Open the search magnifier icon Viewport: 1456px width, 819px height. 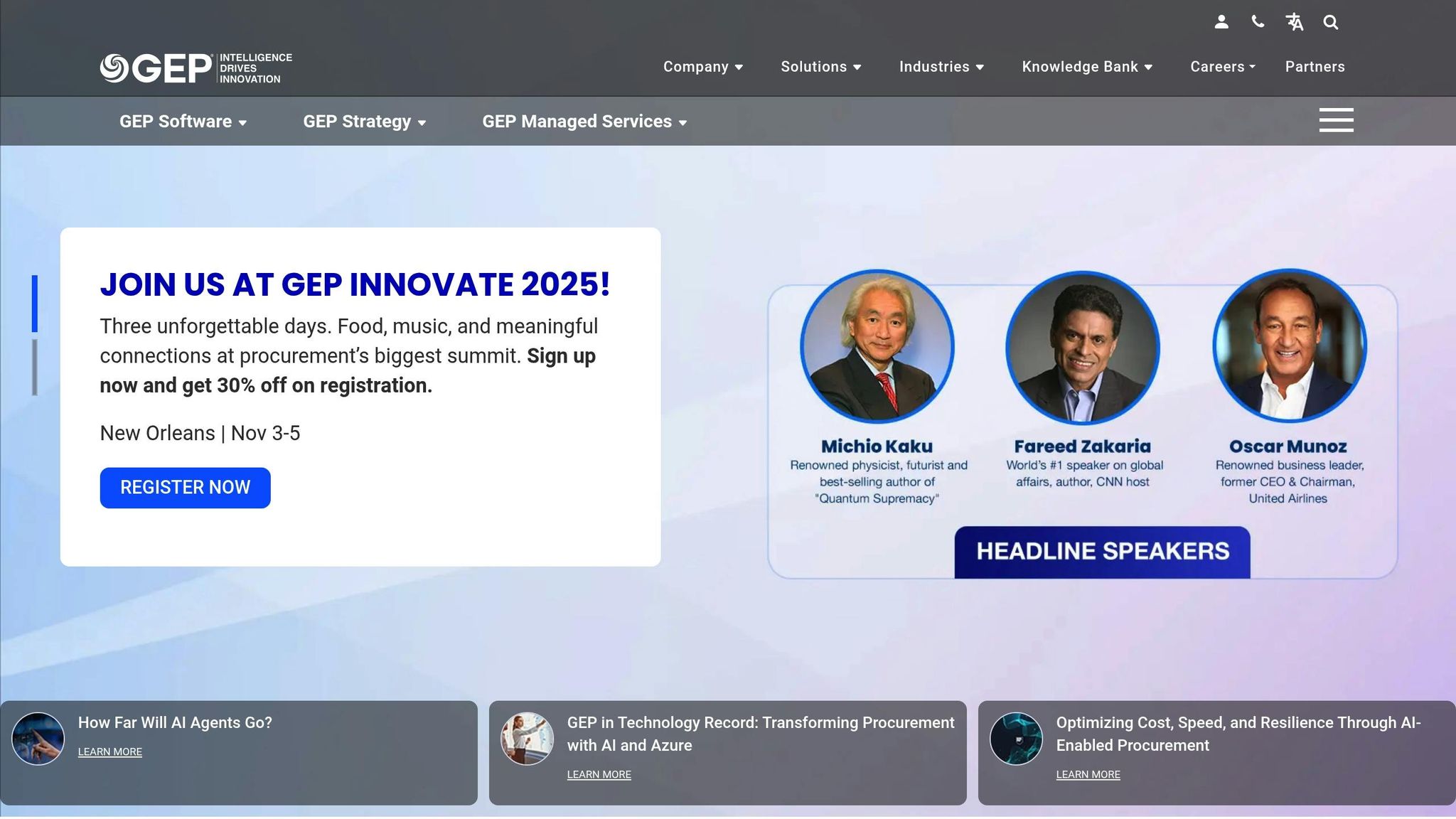tap(1331, 22)
